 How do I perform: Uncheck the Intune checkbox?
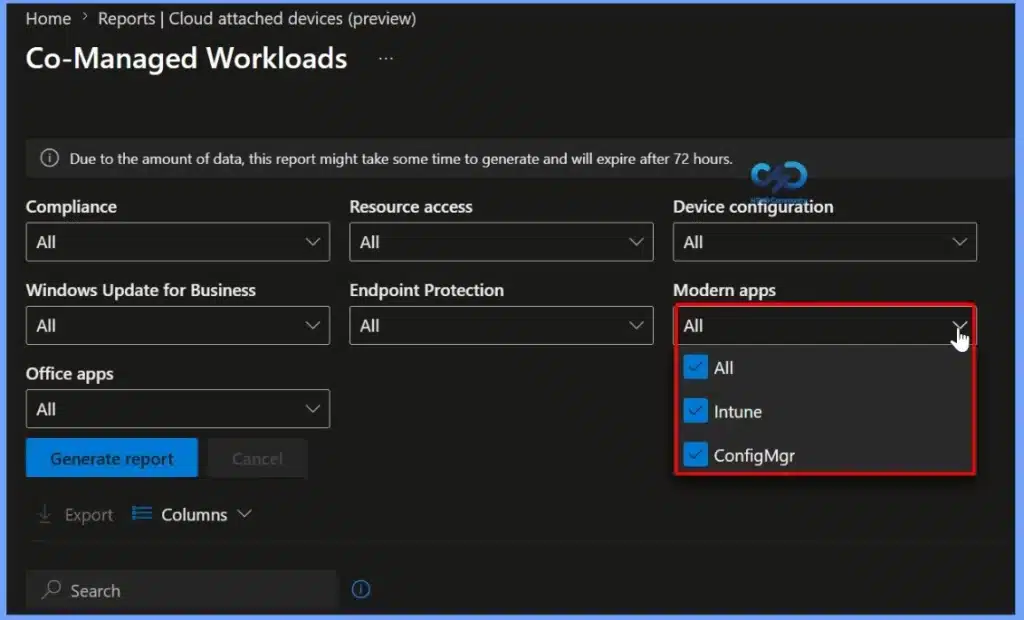695,411
